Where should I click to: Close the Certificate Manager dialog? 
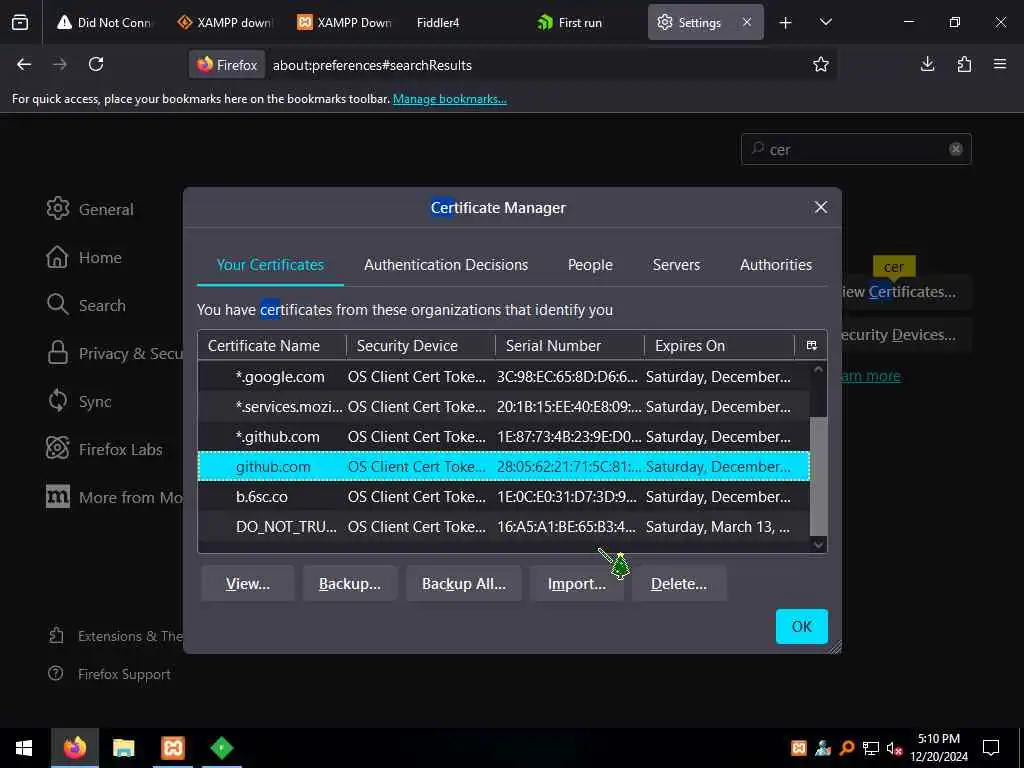tap(821, 208)
